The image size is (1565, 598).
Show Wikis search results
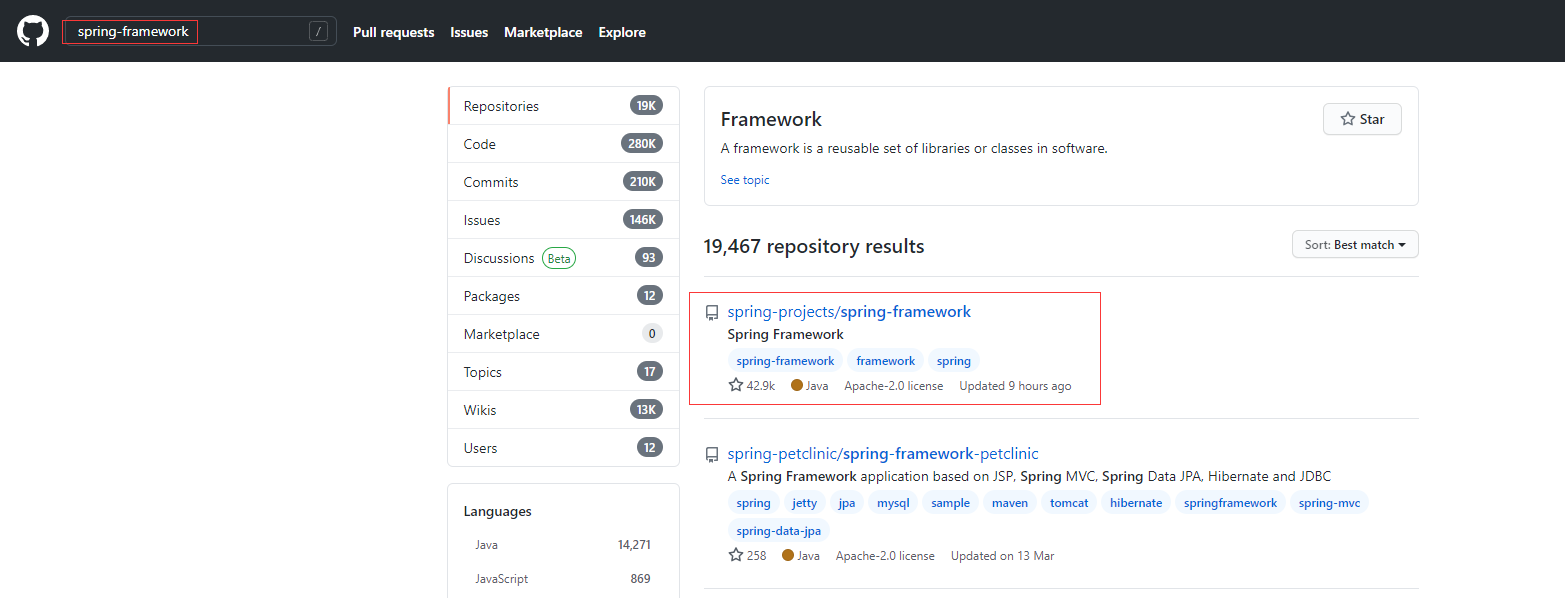coord(564,410)
